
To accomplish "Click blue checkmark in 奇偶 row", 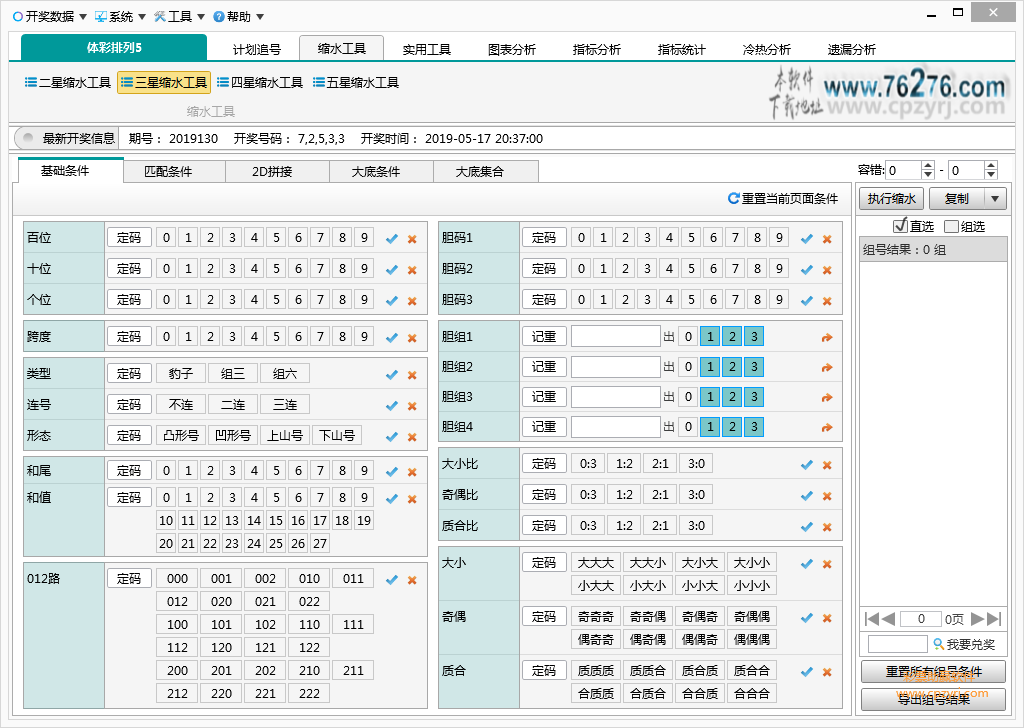I will coord(807,618).
